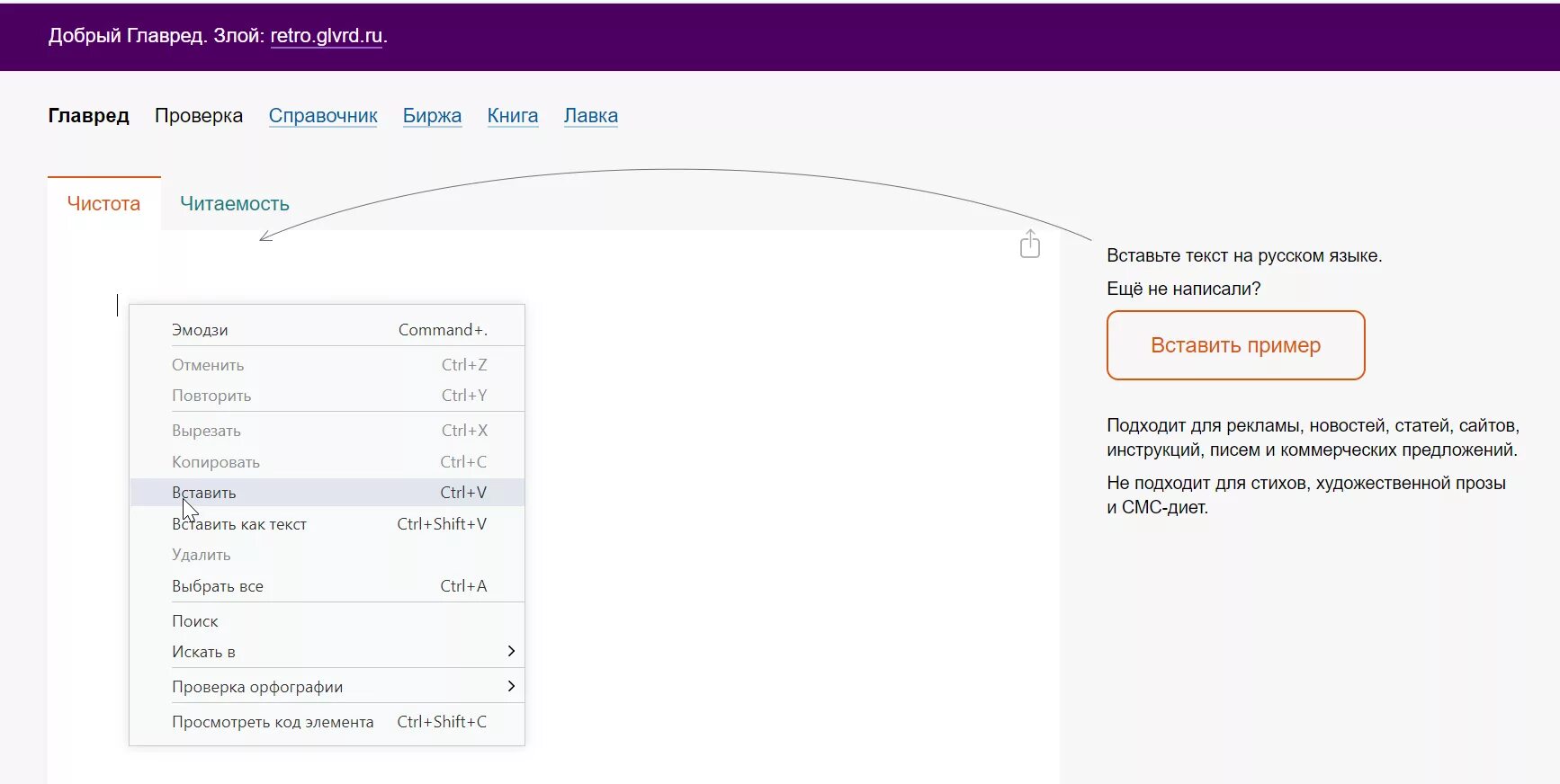The width and height of the screenshot is (1560, 784).
Task: Open the Справочник link
Action: click(323, 116)
